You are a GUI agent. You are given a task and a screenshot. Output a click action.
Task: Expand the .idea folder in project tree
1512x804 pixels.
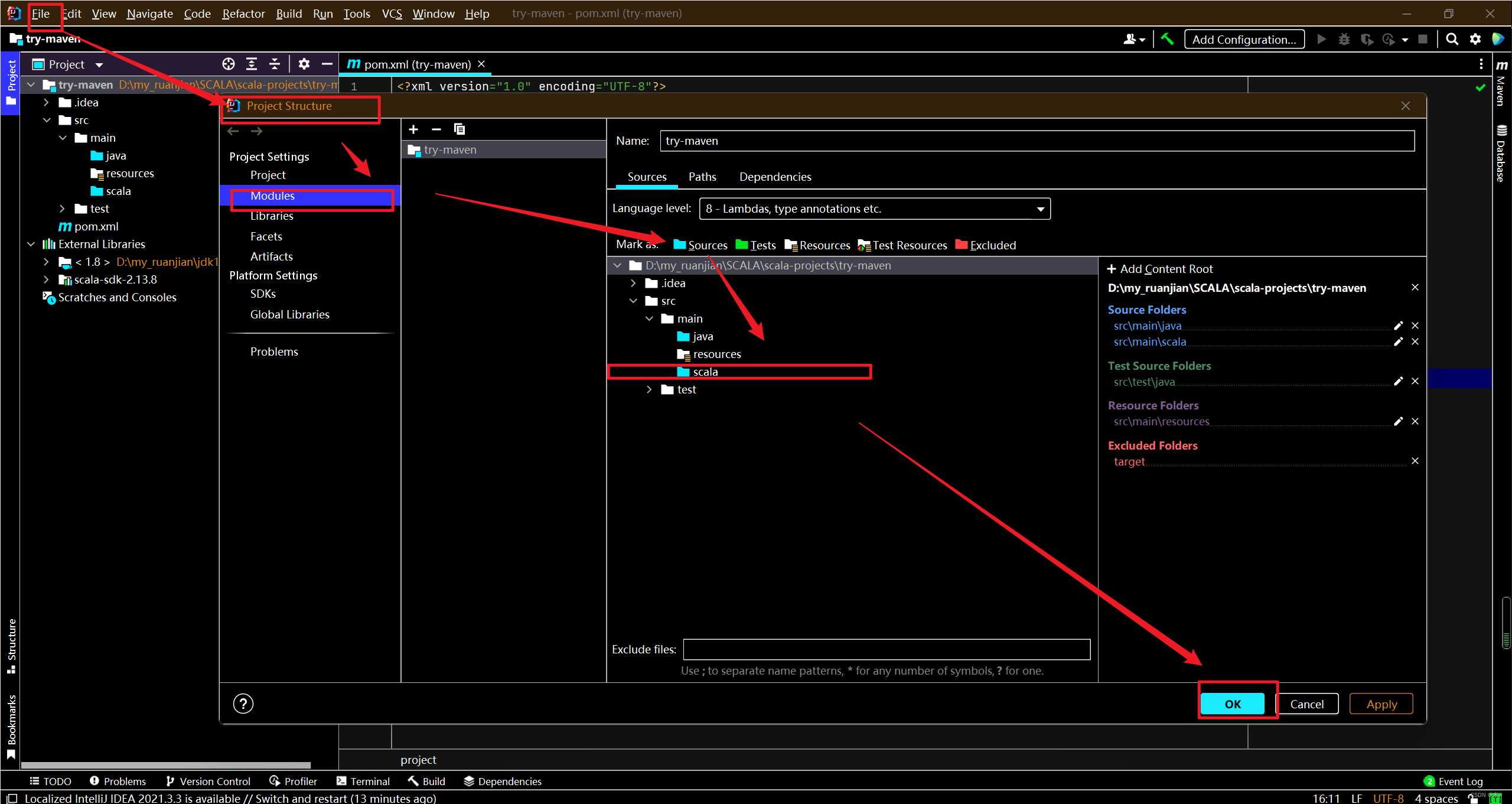pos(46,102)
